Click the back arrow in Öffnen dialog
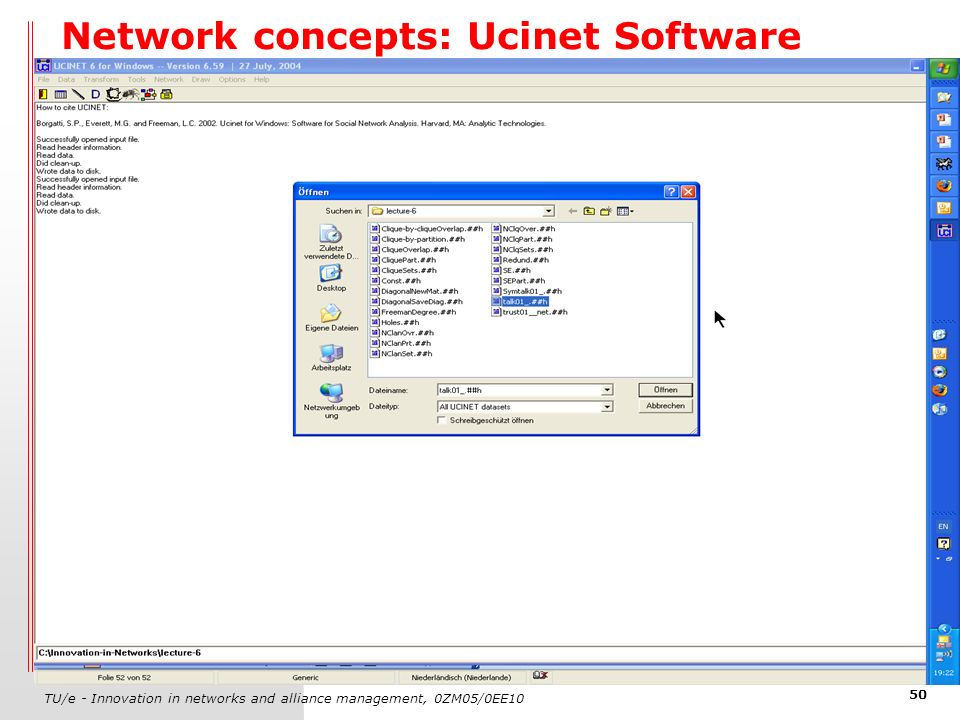Screen dimensions: 960x720 (x=572, y=211)
